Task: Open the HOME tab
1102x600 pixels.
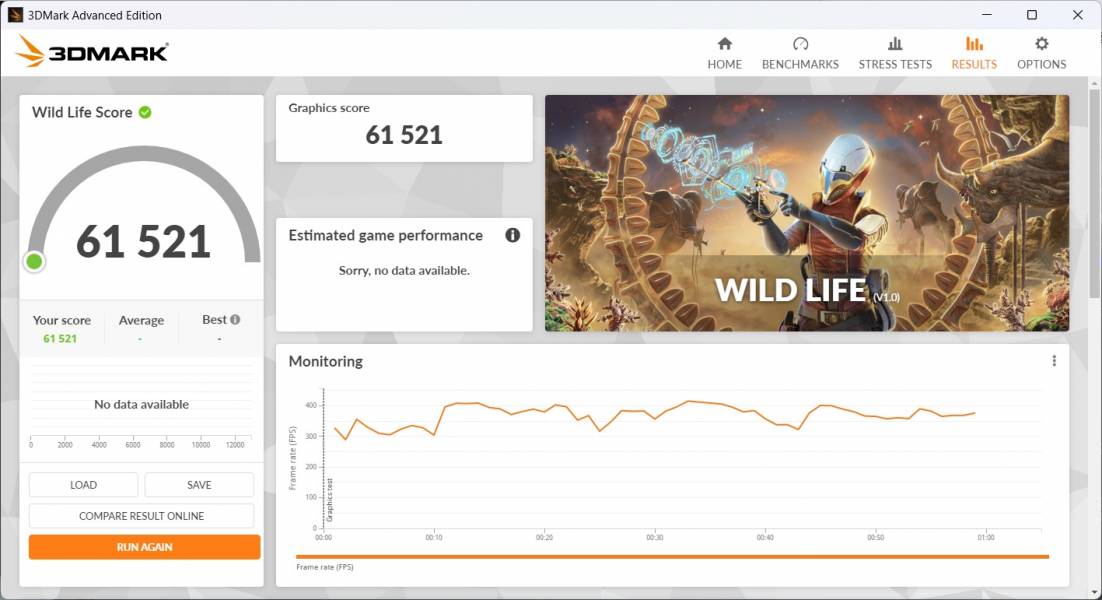Action: 725,53
